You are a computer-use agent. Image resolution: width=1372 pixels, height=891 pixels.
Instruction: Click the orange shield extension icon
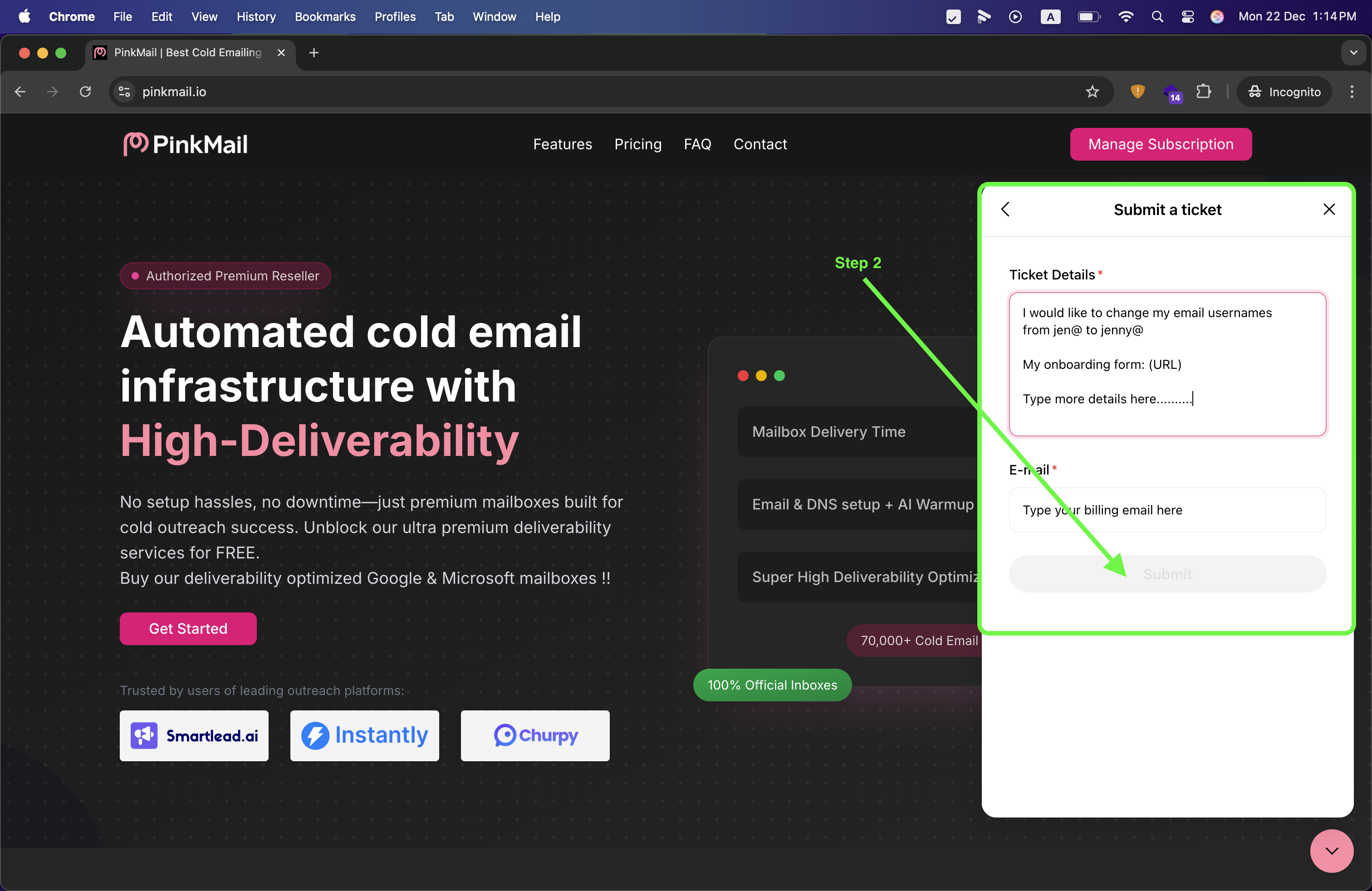(x=1137, y=92)
